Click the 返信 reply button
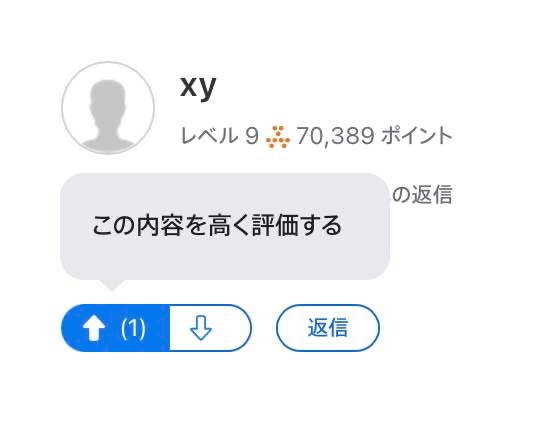This screenshot has height=430, width=556. pos(328,328)
